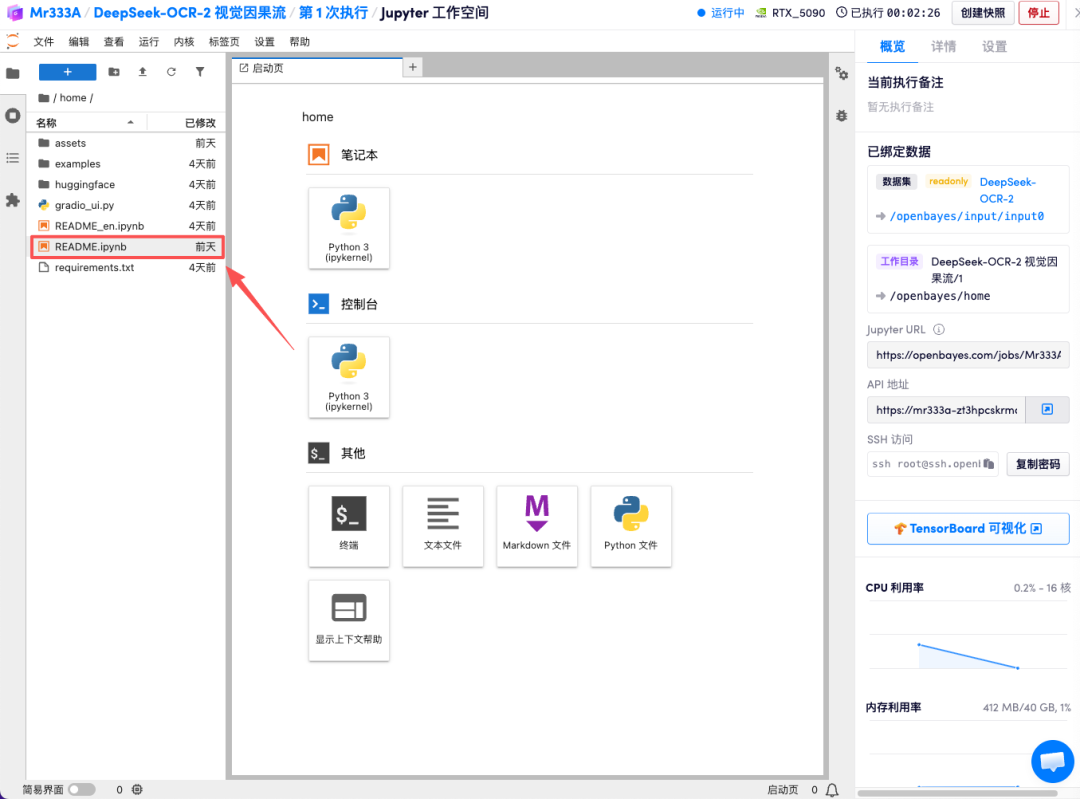Open 显示上下文帮助 launcher card
The height and width of the screenshot is (799, 1080).
(349, 621)
